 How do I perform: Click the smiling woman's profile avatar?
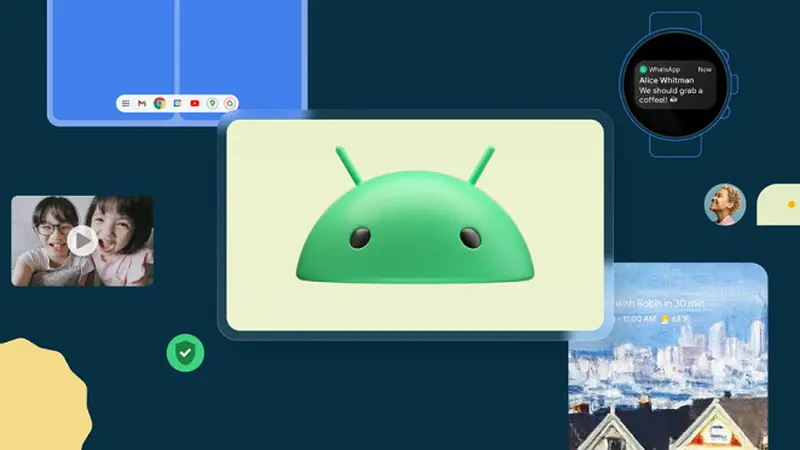[x=724, y=204]
